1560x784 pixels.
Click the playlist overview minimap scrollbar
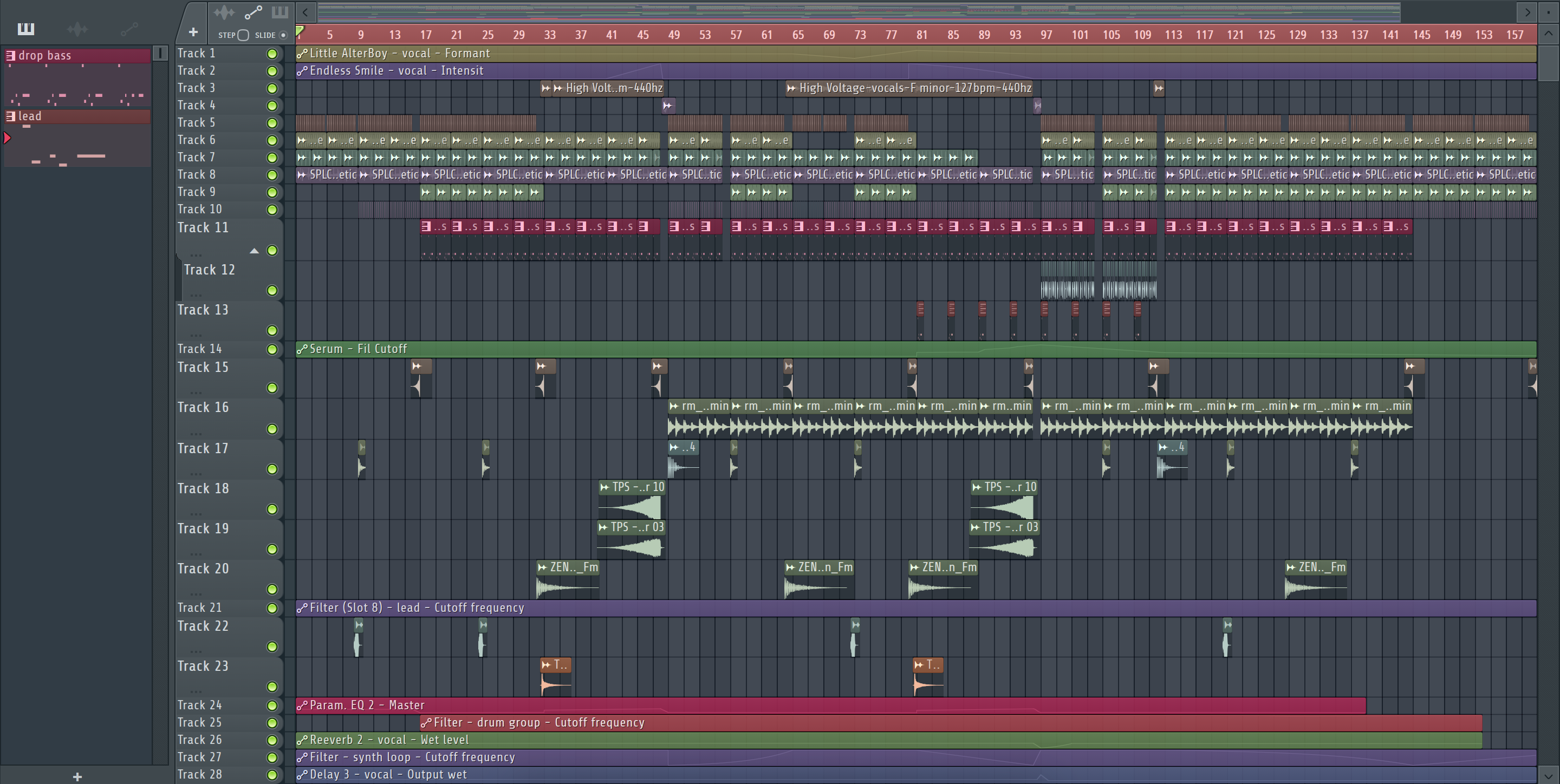coord(859,11)
